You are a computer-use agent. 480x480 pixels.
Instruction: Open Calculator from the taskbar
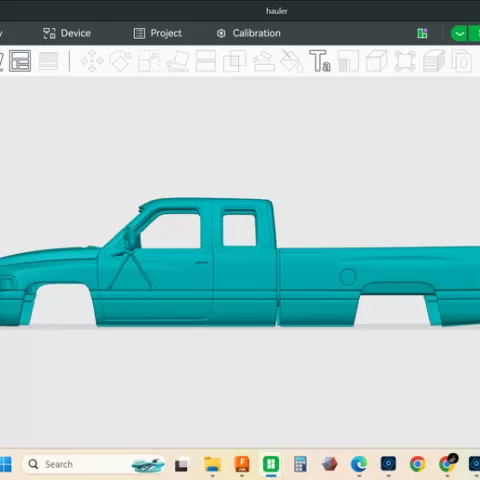coord(300,464)
